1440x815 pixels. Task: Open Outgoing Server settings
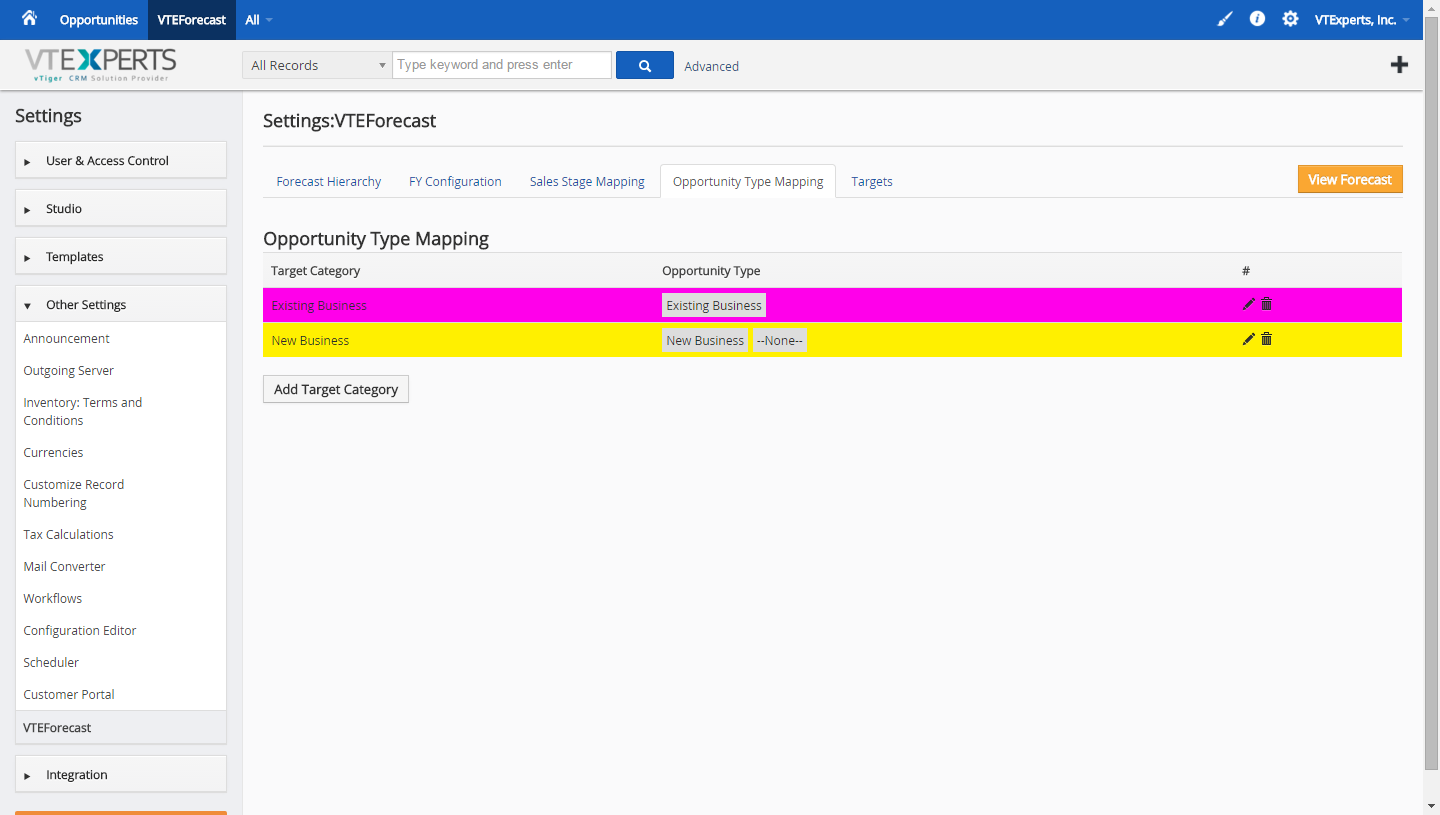[69, 370]
